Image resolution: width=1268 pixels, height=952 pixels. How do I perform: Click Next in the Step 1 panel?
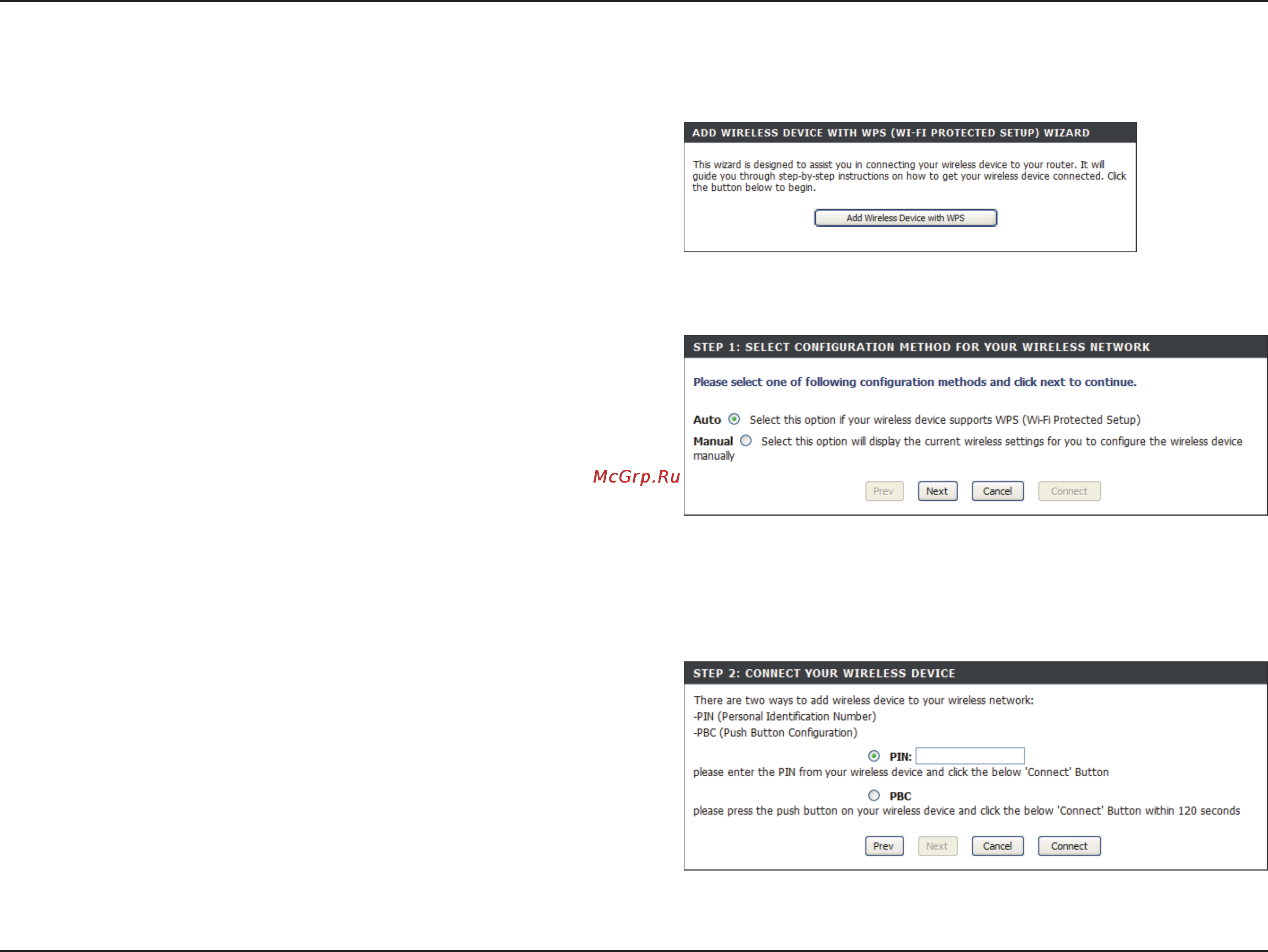pos(937,491)
